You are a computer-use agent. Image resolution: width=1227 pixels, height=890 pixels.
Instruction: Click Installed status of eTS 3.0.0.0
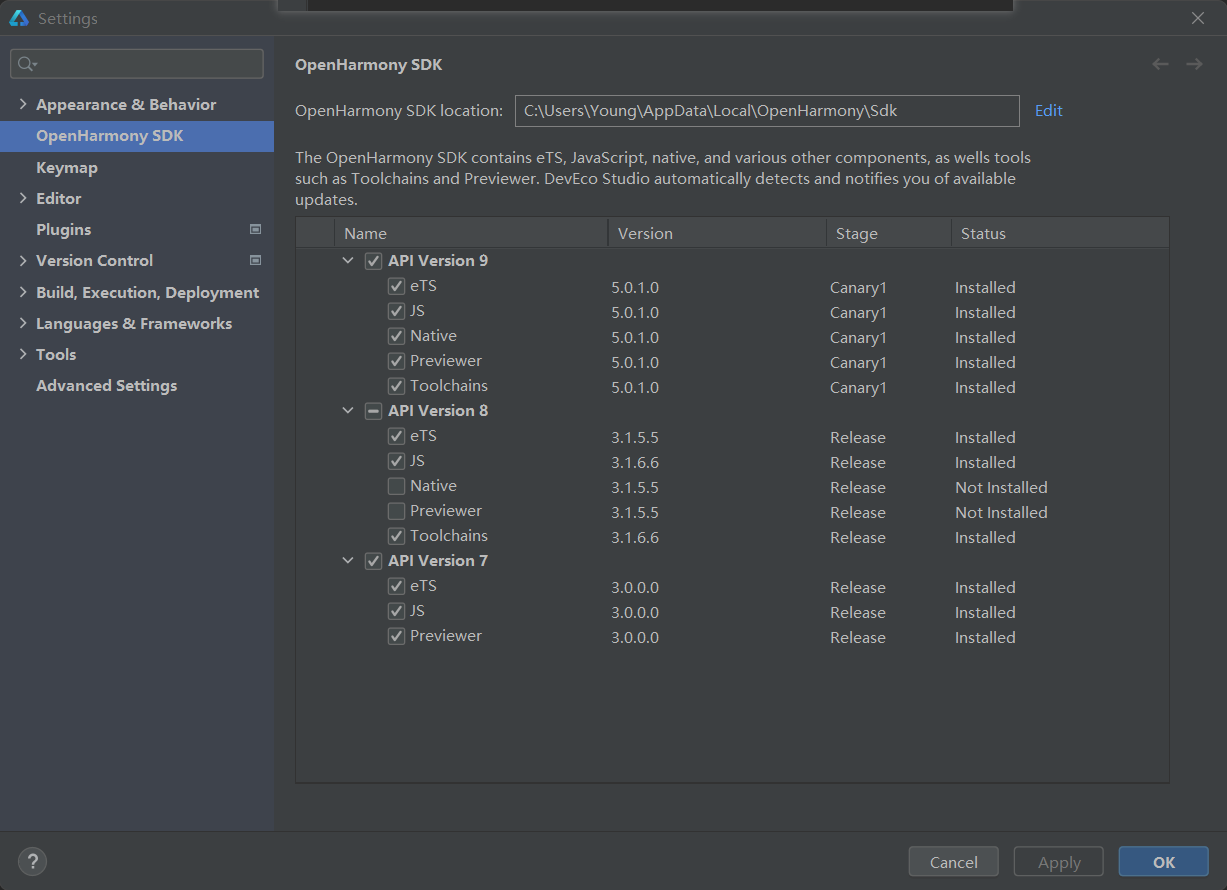pos(985,587)
